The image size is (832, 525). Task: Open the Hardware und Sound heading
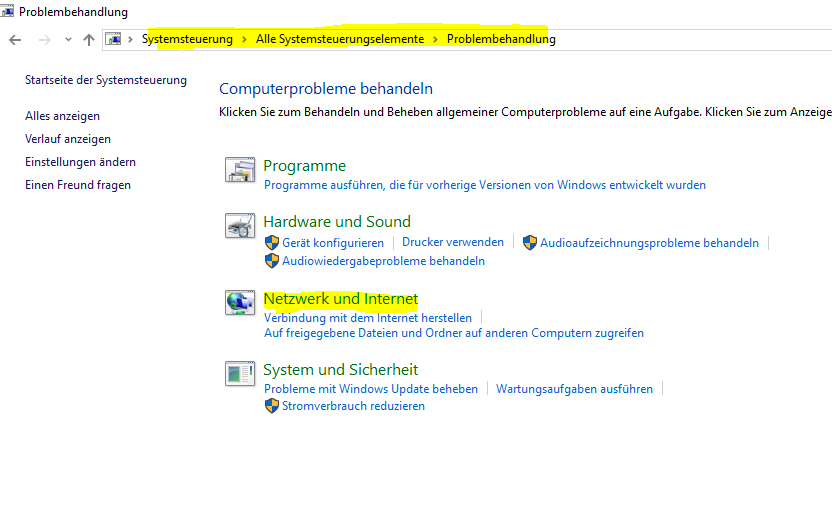coord(337,221)
